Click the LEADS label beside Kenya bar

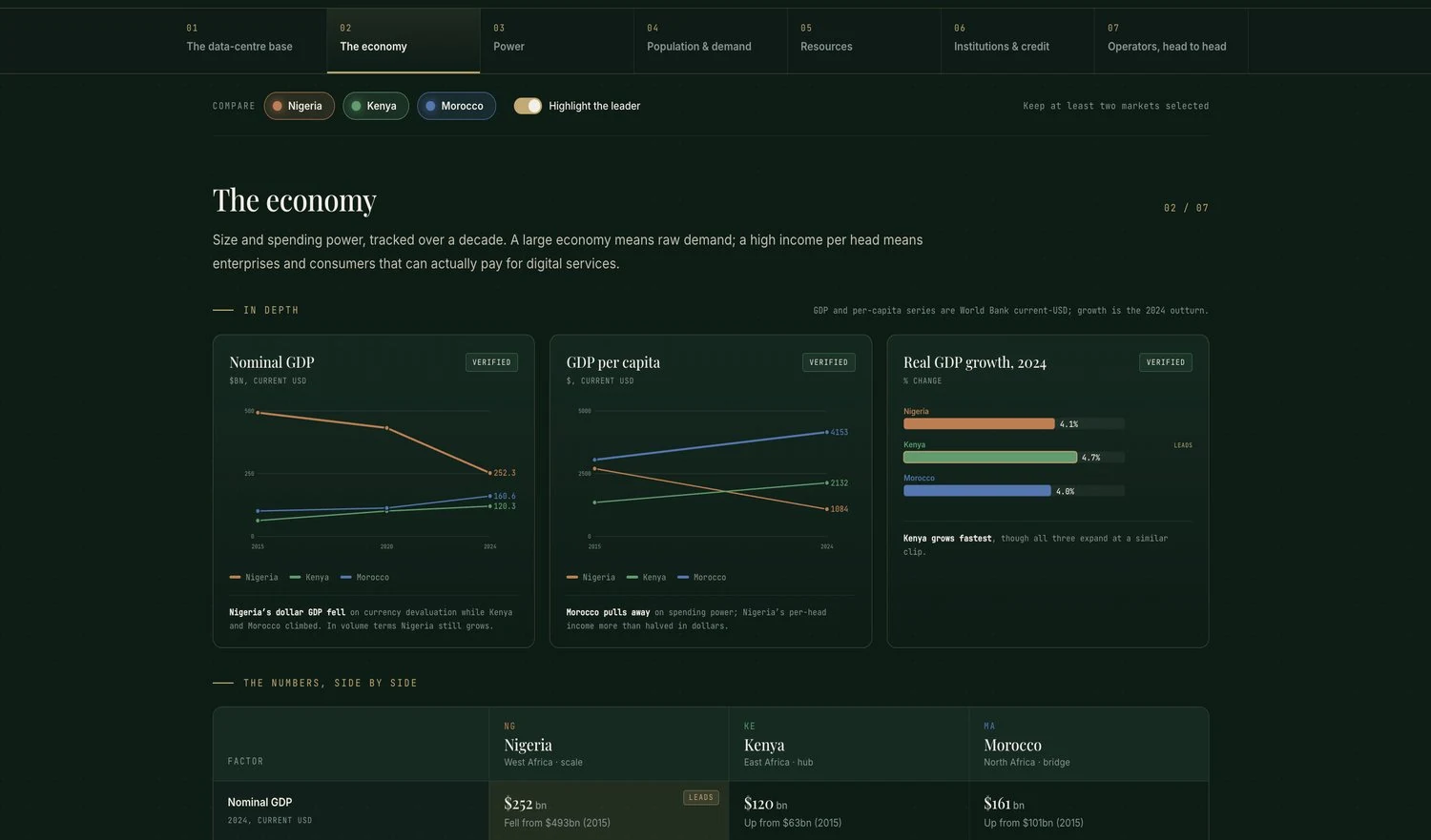(1183, 445)
